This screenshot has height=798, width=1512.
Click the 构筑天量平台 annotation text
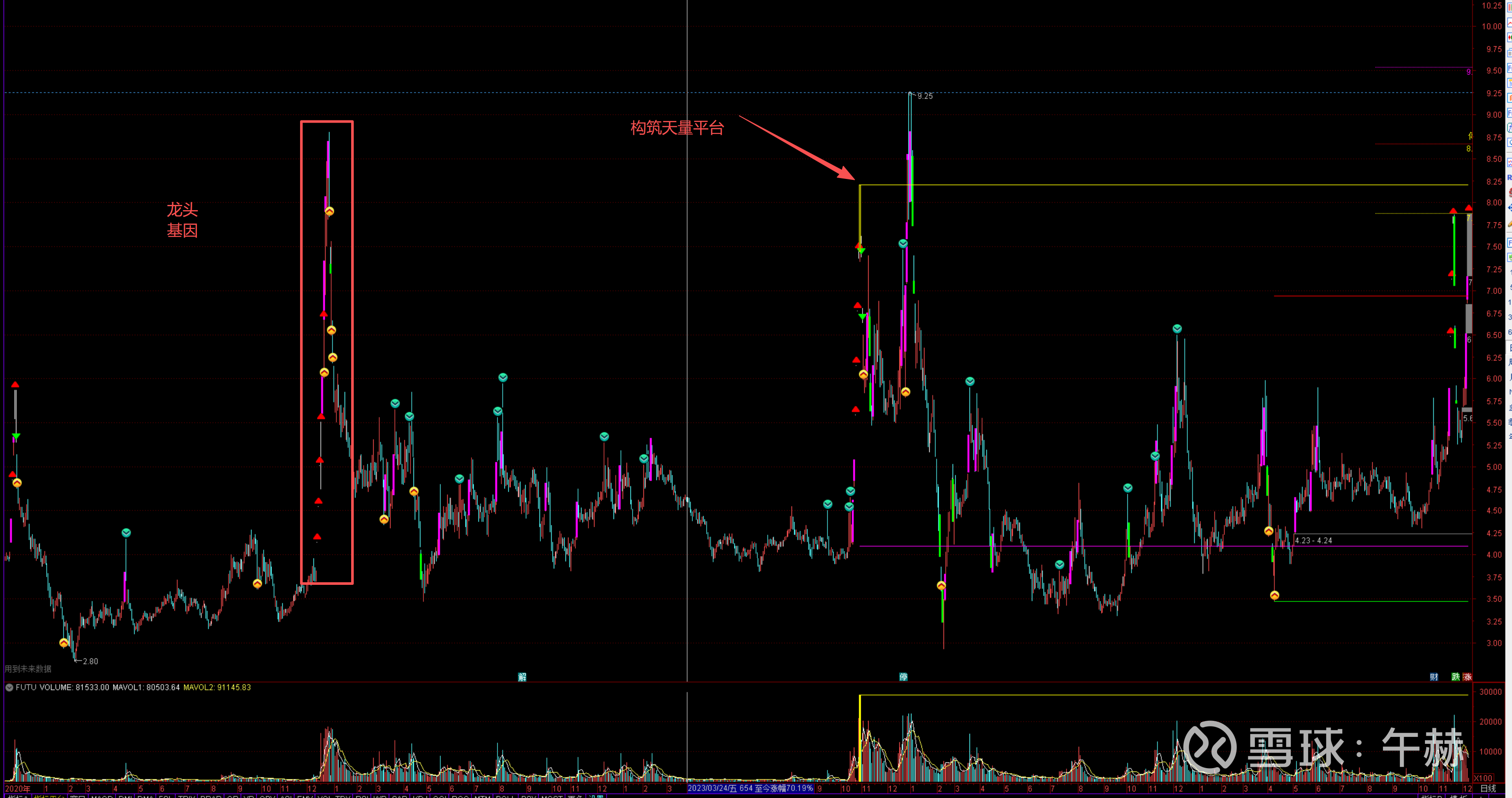point(677,127)
